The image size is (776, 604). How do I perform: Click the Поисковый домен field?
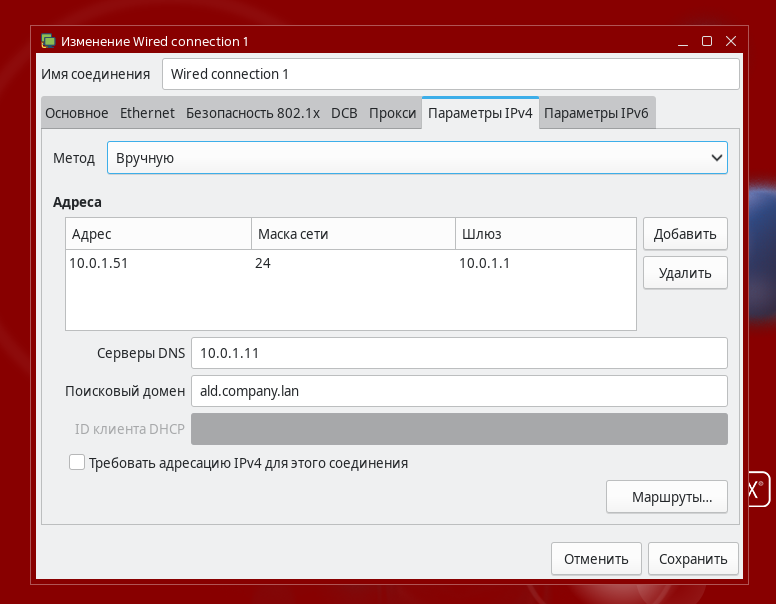[458, 391]
